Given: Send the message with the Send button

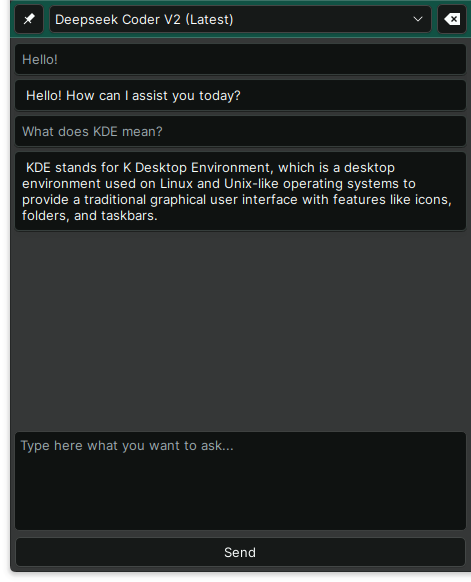Looking at the screenshot, I should tap(240, 552).
